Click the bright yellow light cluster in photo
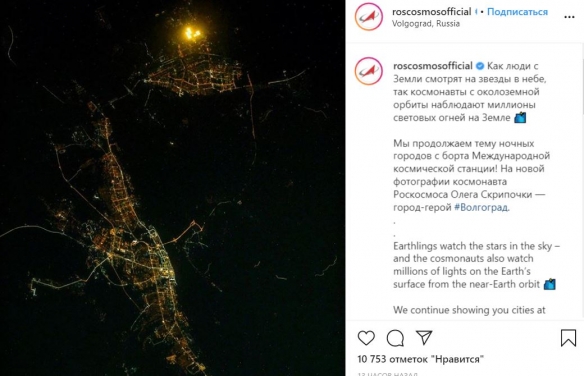The height and width of the screenshot is (376, 584). click(x=193, y=33)
